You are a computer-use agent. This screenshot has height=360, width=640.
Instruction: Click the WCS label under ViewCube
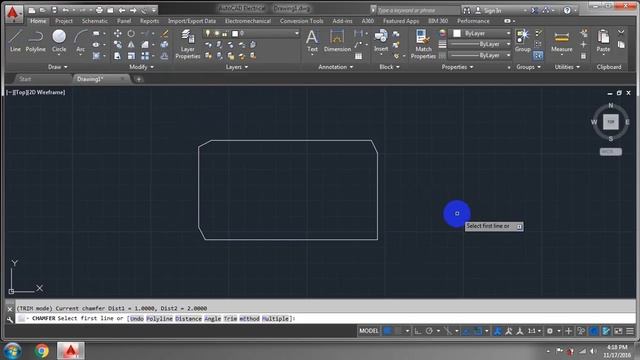[x=611, y=152]
